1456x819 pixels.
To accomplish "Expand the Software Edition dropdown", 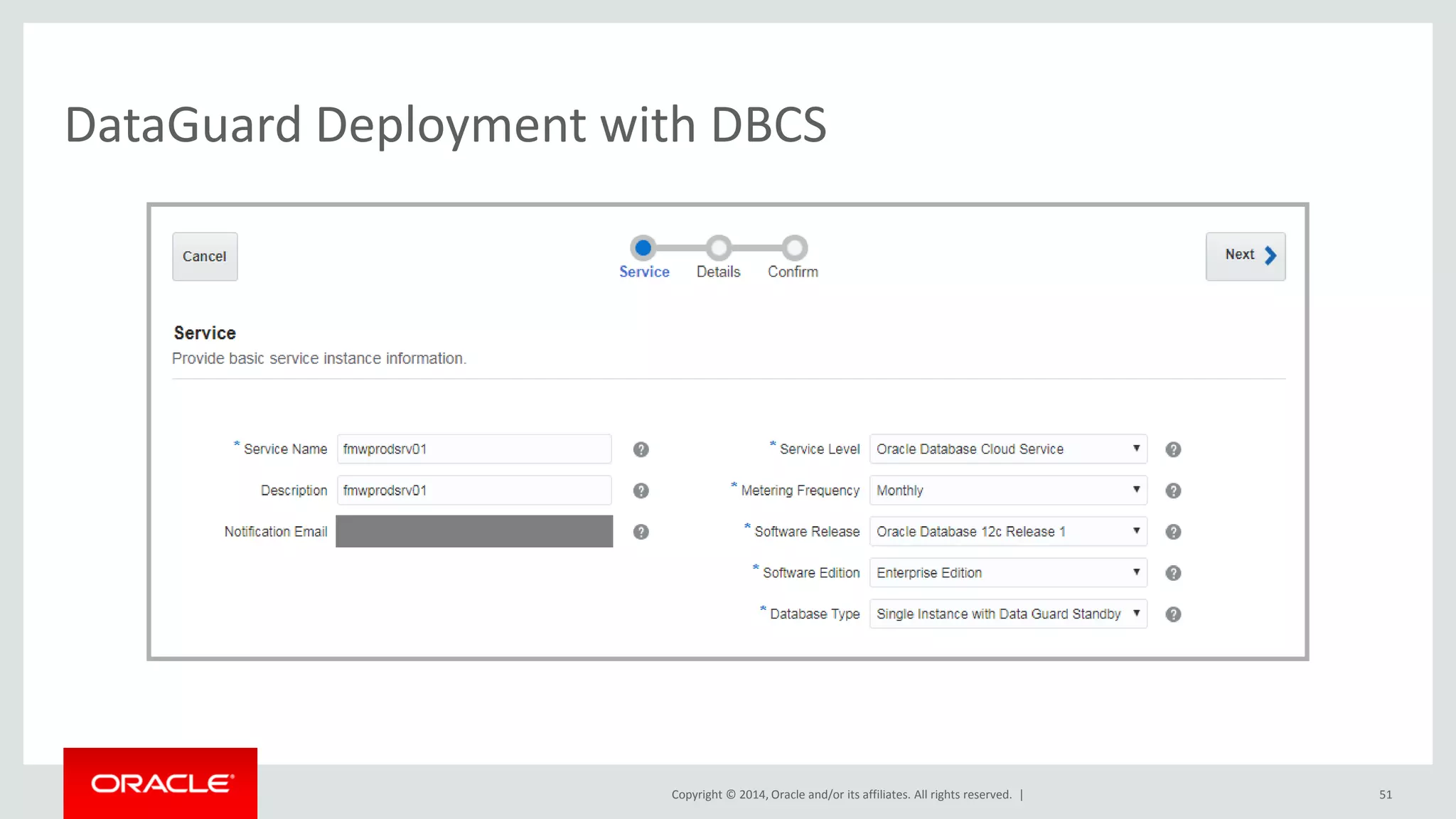I will [x=1008, y=573].
